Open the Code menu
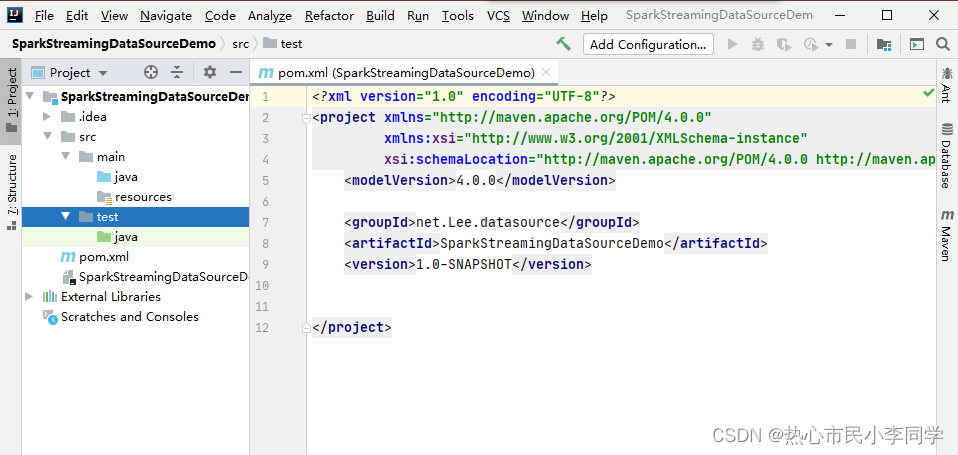This screenshot has width=958, height=455. point(220,16)
